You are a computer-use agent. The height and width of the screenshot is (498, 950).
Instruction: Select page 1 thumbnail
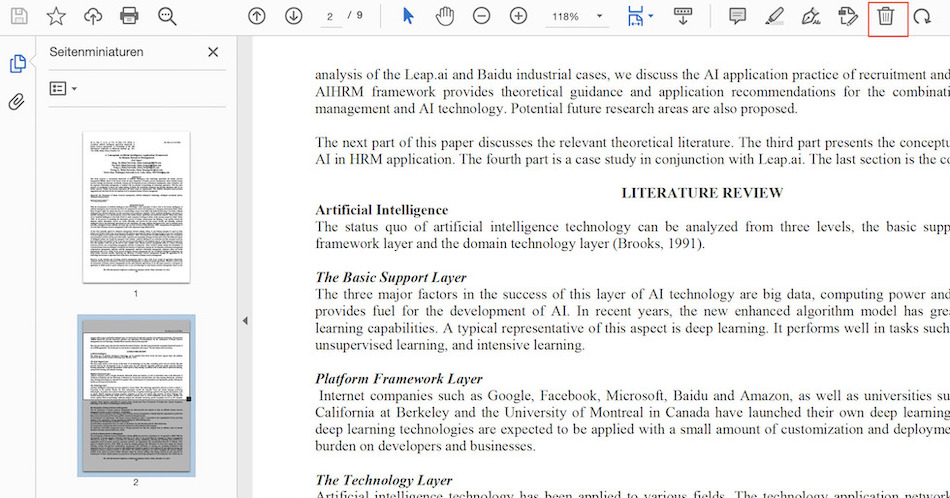tap(136, 207)
